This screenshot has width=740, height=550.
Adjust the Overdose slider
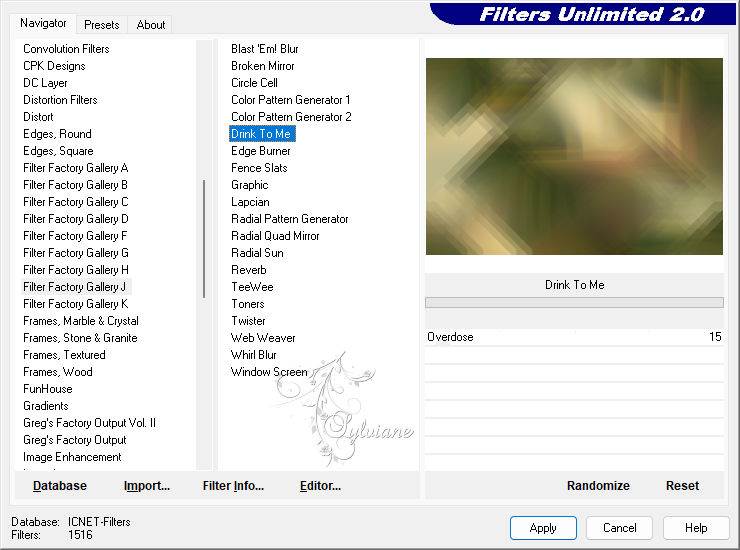pos(574,337)
